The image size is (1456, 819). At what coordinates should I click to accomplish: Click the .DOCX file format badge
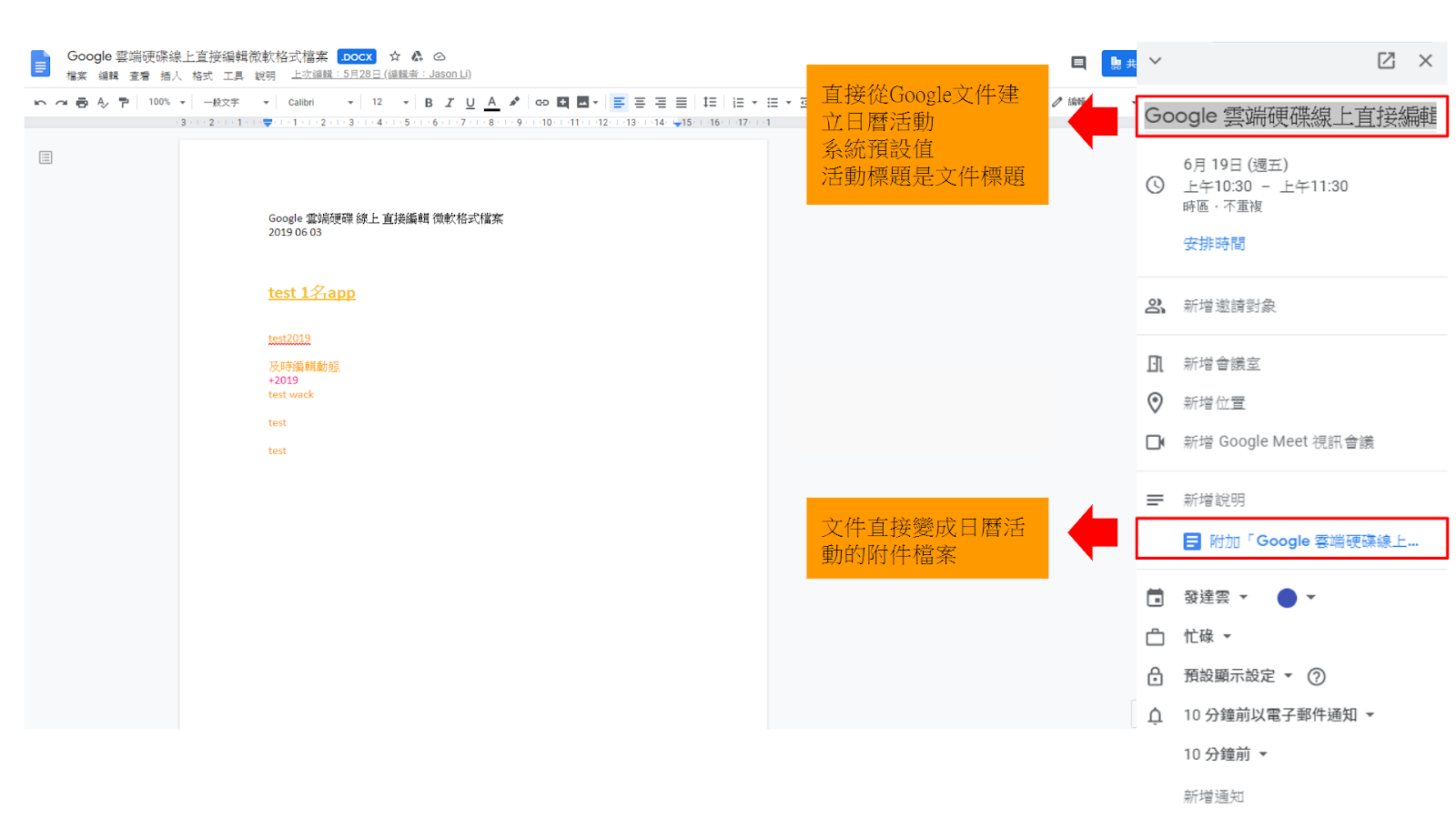pos(357,56)
